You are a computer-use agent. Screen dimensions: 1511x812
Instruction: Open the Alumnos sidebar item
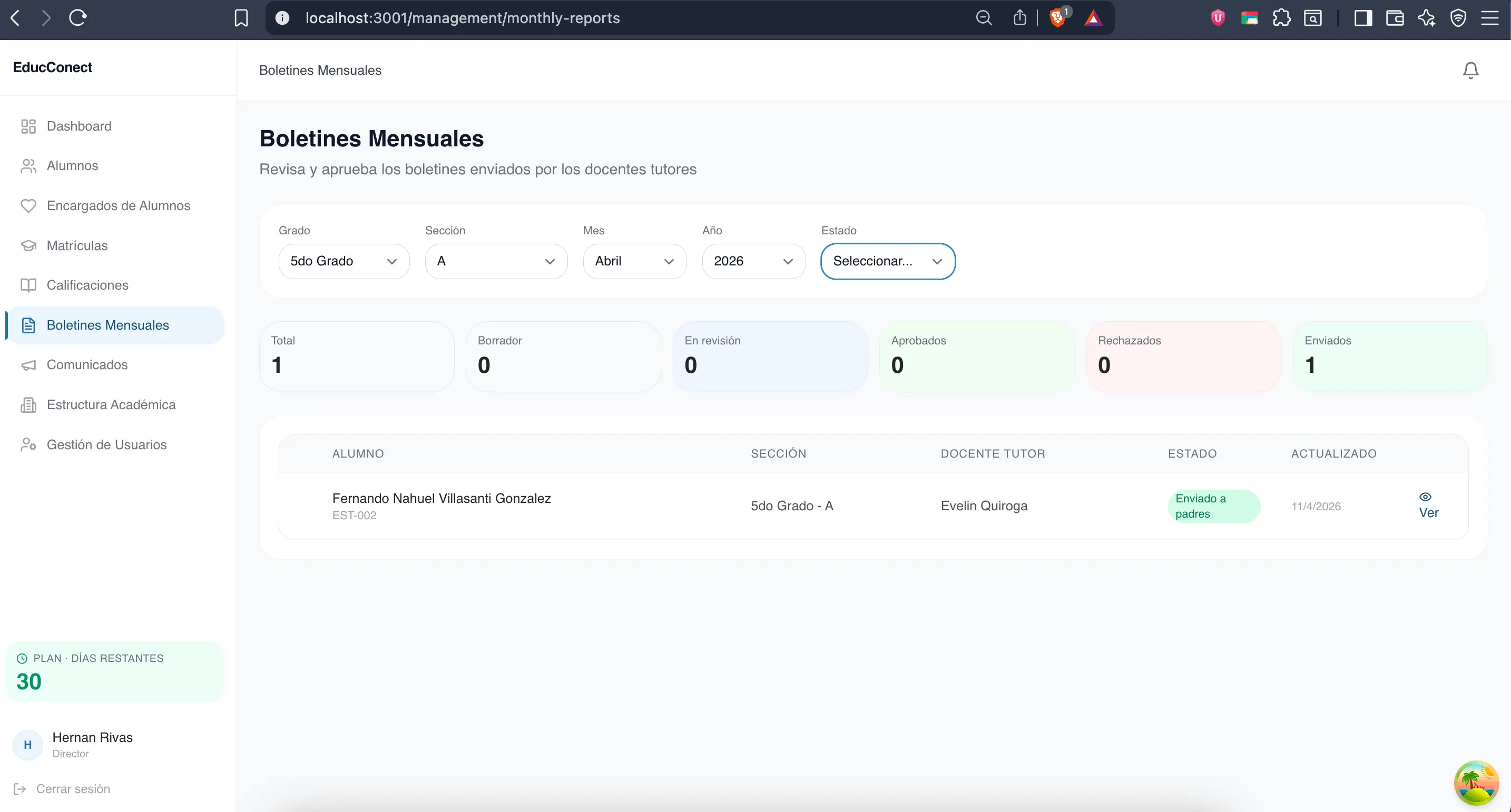(72, 166)
